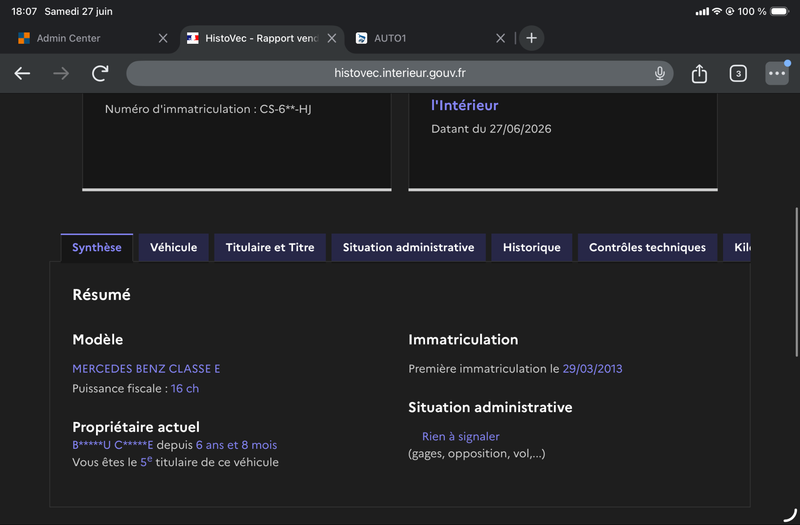Open the Historique tab

532,247
